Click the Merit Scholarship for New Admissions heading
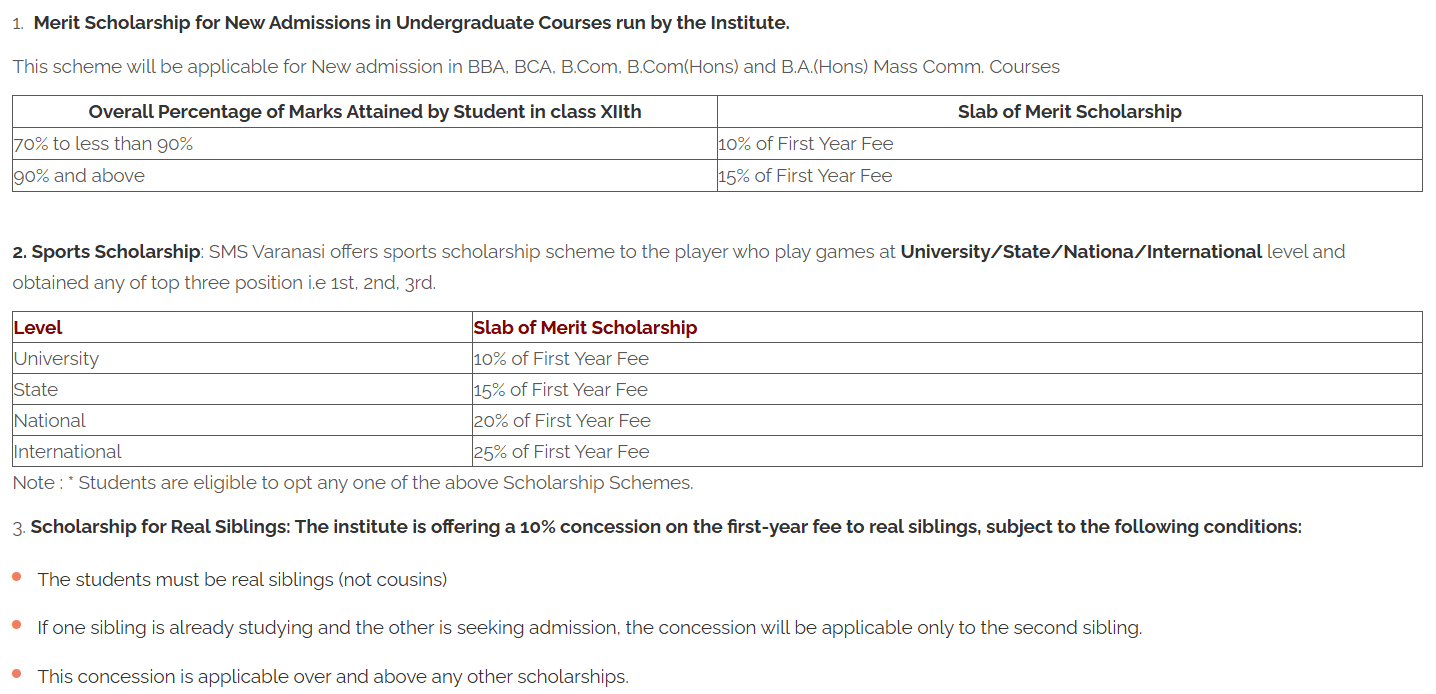The image size is (1436, 694). 411,22
